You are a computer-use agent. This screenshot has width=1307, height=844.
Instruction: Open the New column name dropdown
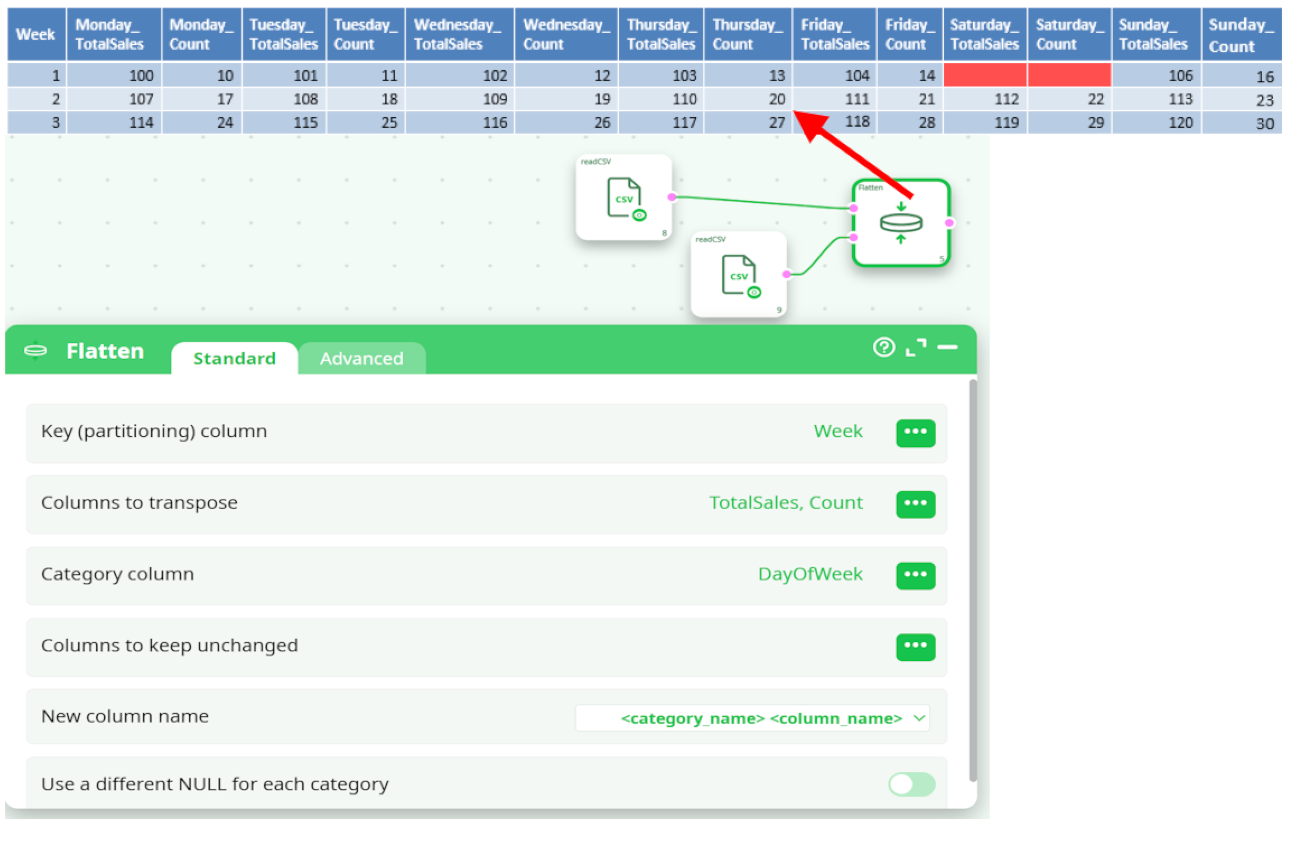[x=752, y=718]
